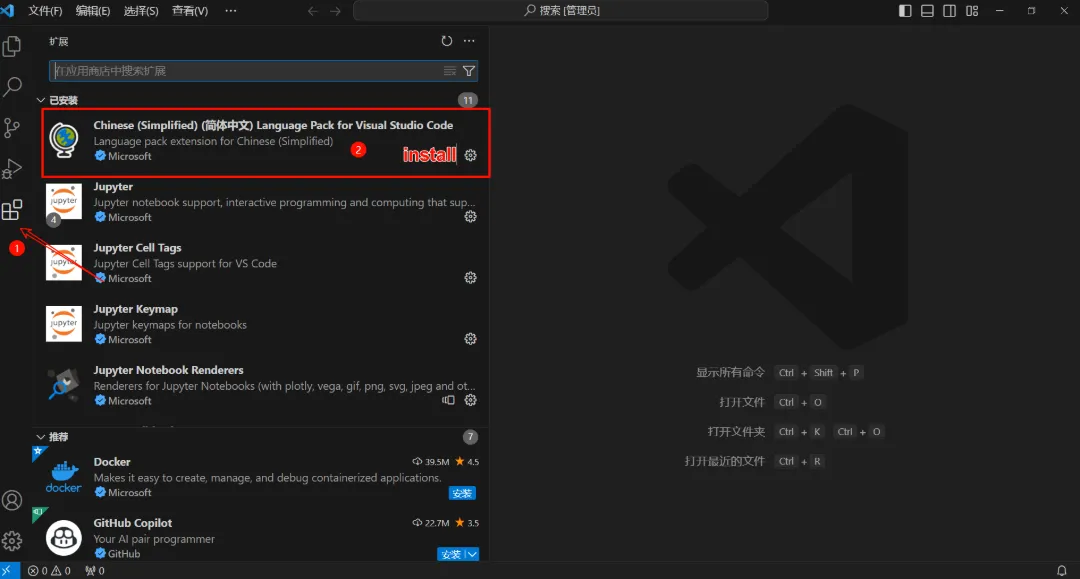Refresh the extensions list
Image resolution: width=1080 pixels, height=579 pixels.
click(x=446, y=41)
